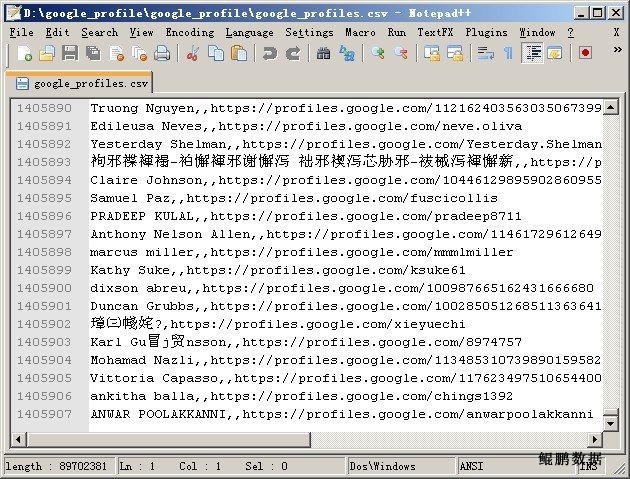The height and width of the screenshot is (479, 630).
Task: Click the Close All documents icon
Action: pyautogui.click(x=139, y=53)
